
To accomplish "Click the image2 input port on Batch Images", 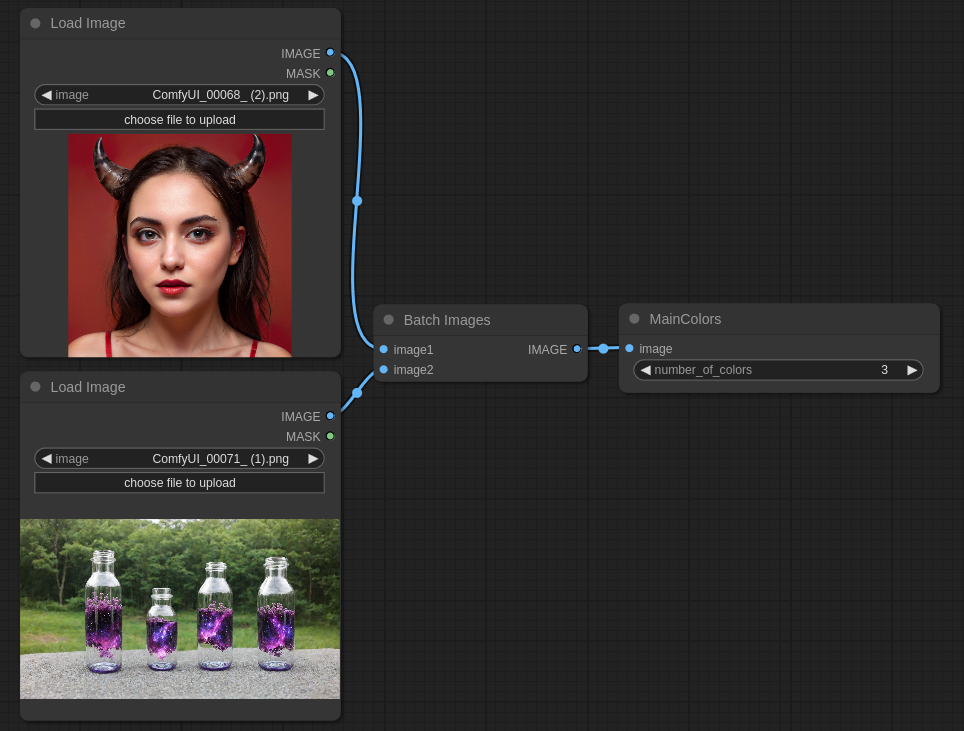I will pos(384,369).
